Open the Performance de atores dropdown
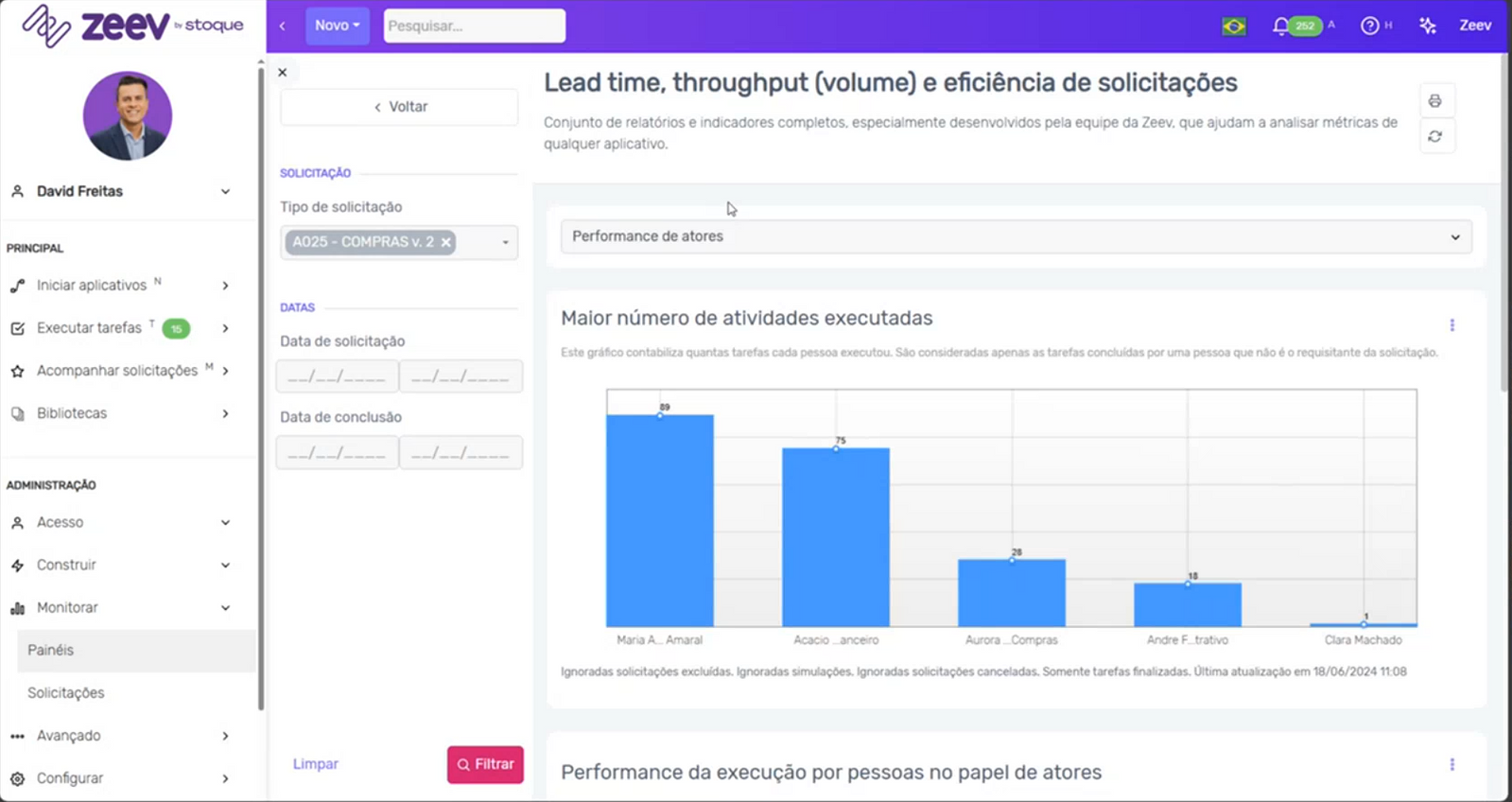 1016,236
